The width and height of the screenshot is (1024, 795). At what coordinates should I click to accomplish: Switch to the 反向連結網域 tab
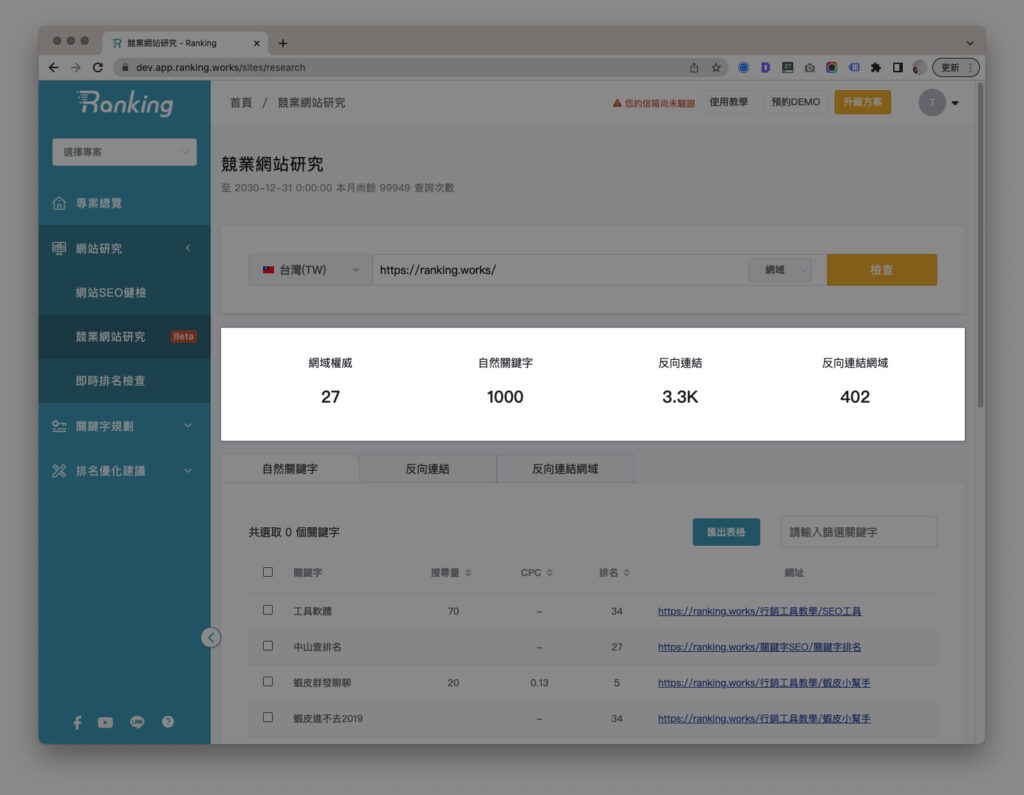tap(565, 469)
